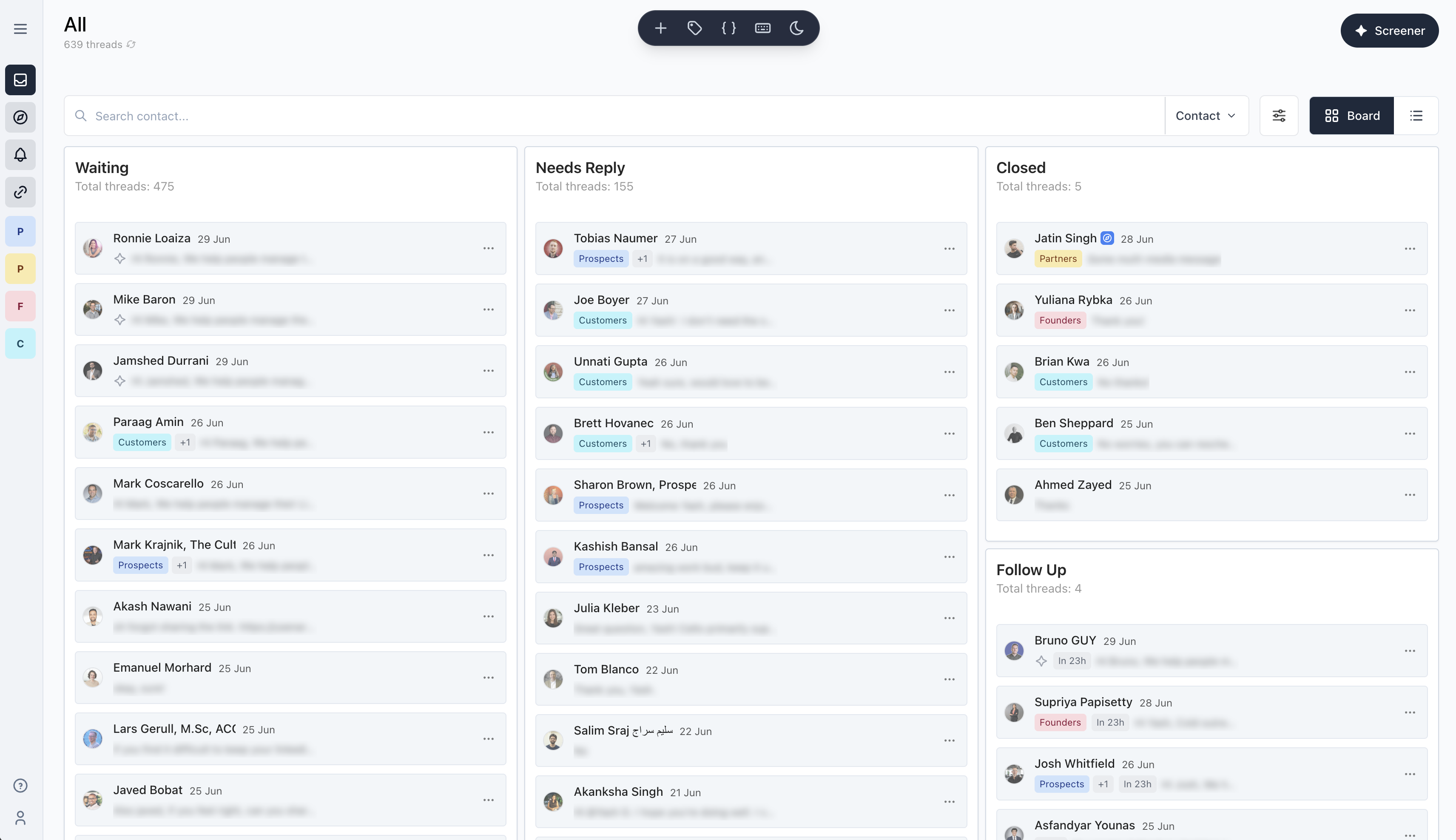The image size is (1456, 840).
Task: Click the link icon in sidebar
Action: pos(20,192)
